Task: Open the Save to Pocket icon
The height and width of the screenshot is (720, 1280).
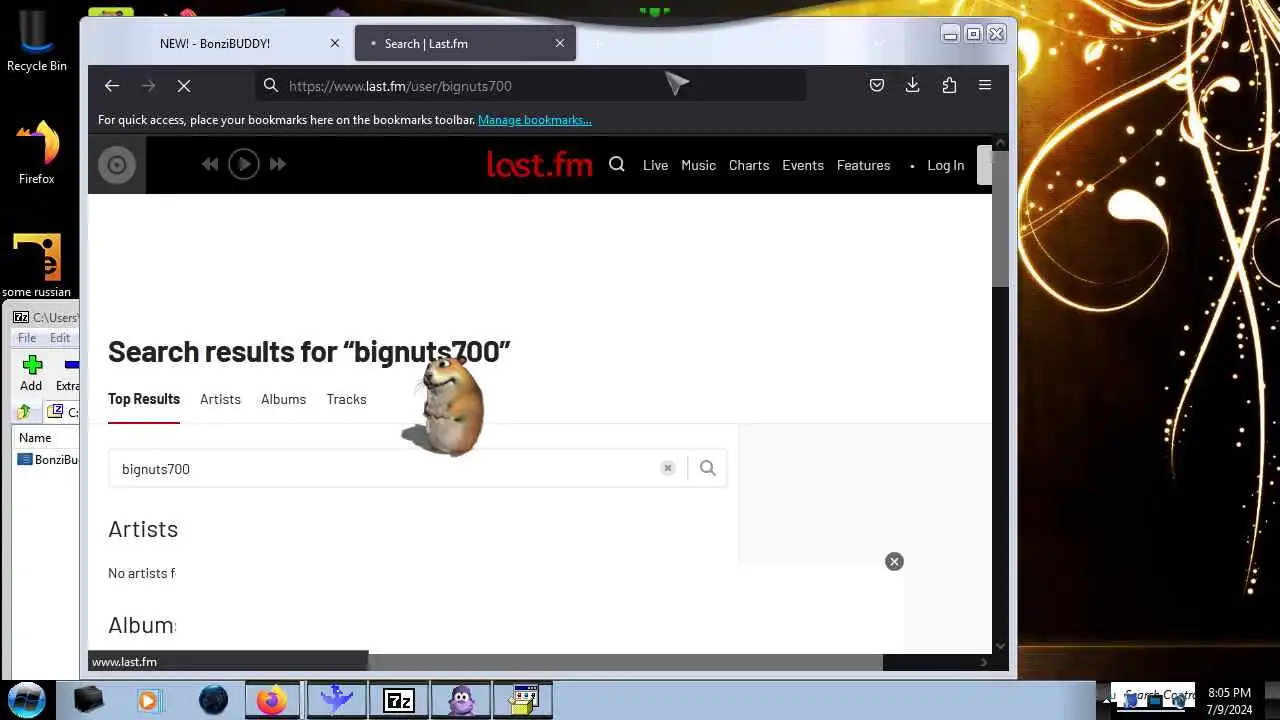Action: pyautogui.click(x=877, y=86)
